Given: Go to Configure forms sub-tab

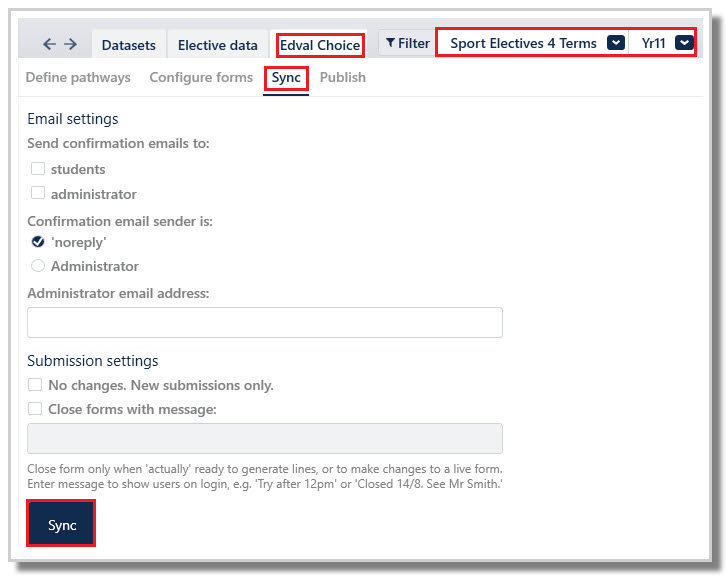Looking at the screenshot, I should (201, 77).
